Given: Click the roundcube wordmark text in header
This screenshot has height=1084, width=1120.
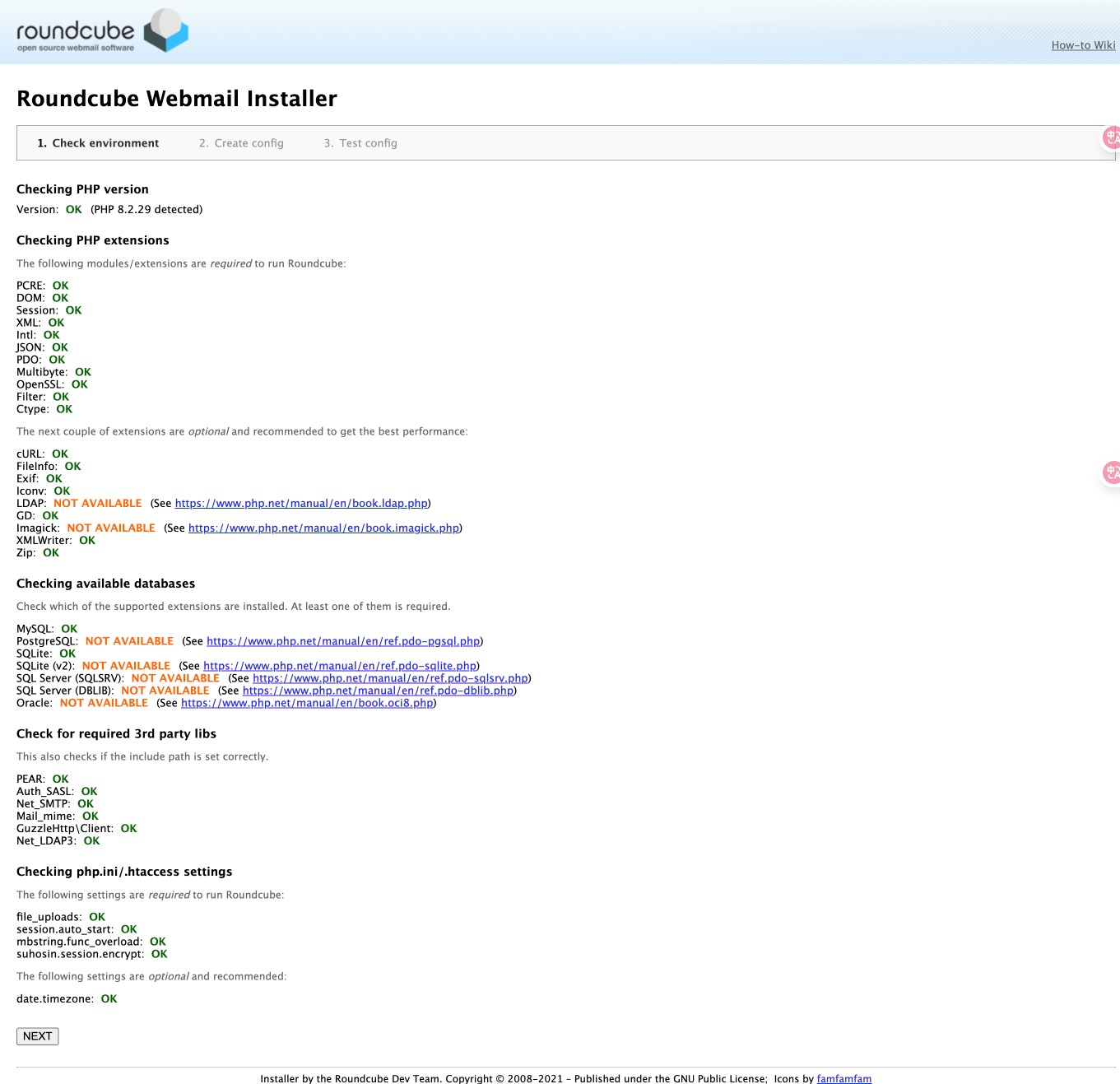Looking at the screenshot, I should point(75,30).
